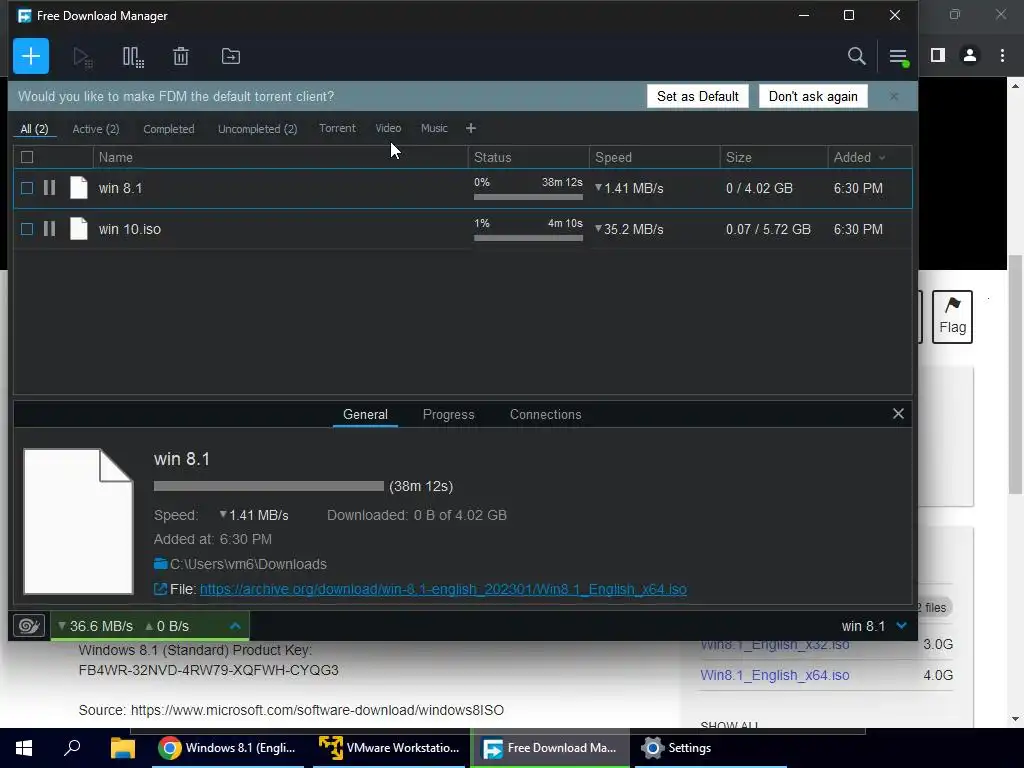
Task: Click the 0.07 / 5.72 GB size cell
Action: [768, 229]
